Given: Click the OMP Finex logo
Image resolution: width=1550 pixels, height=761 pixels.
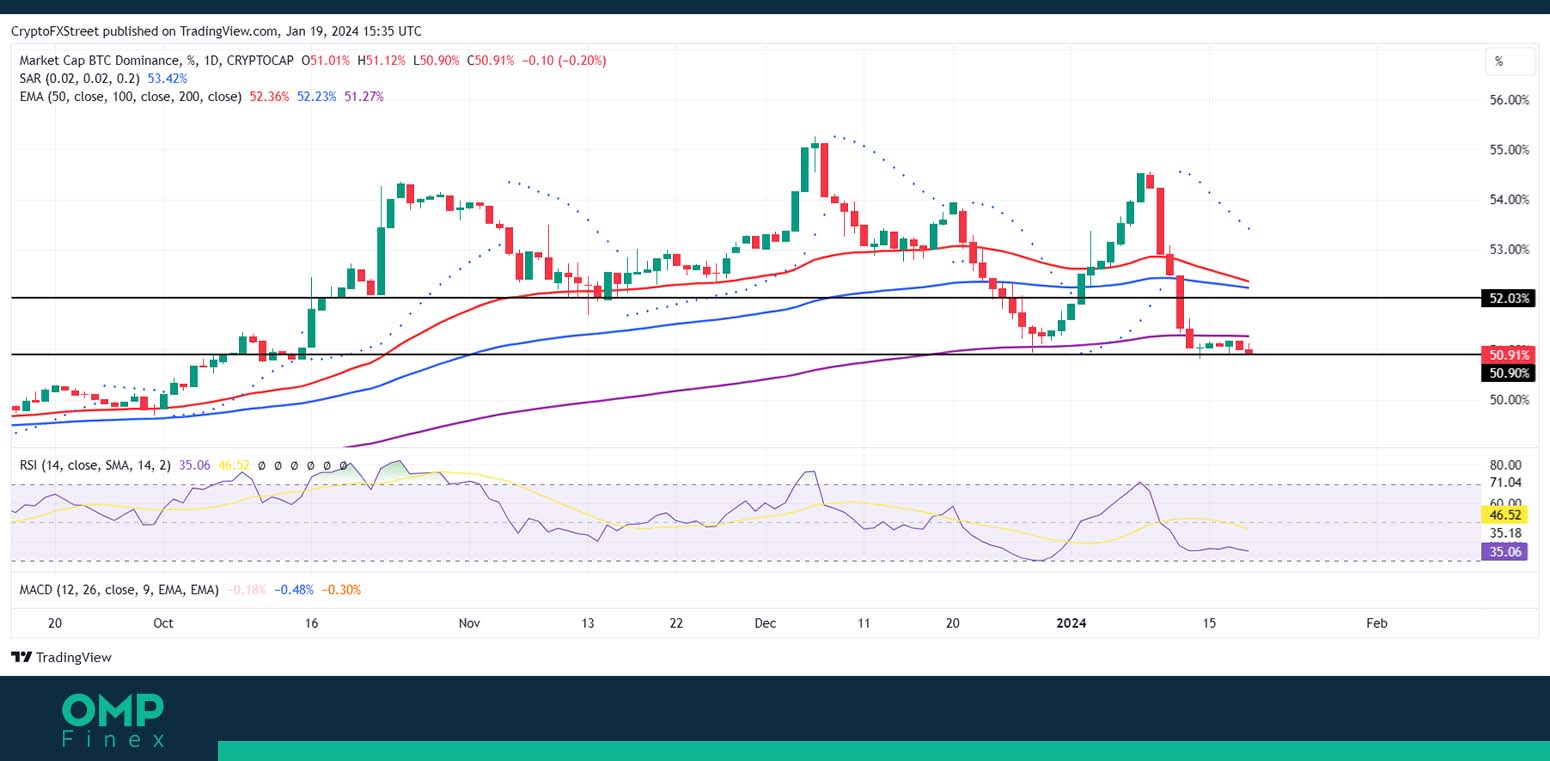Looking at the screenshot, I should pos(112,720).
